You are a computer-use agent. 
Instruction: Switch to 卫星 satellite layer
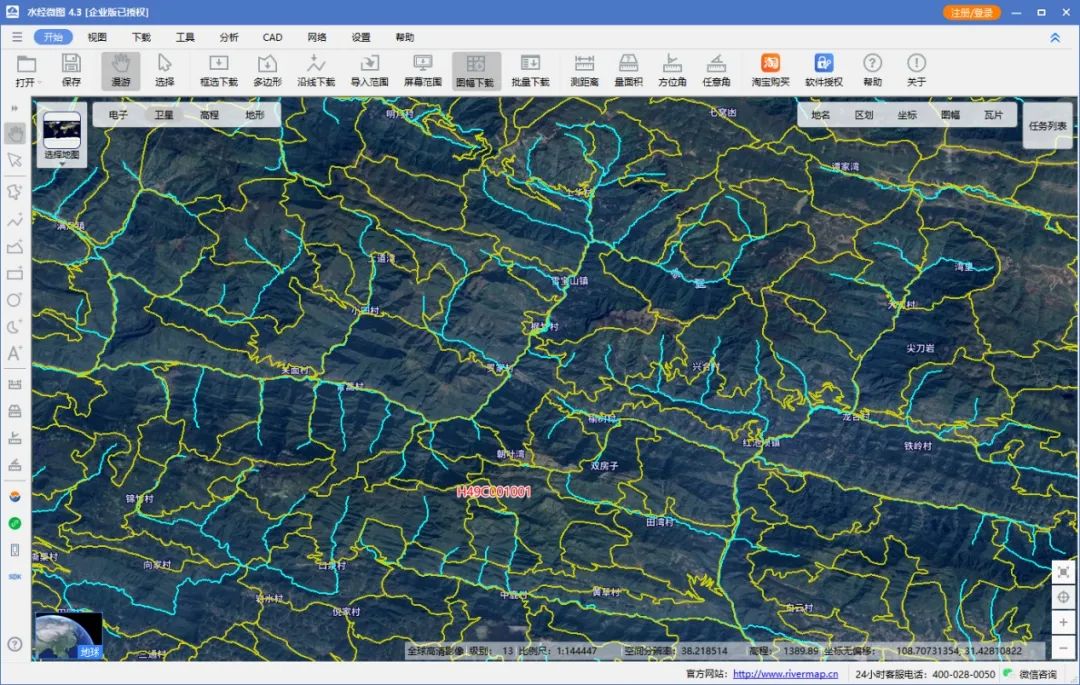(164, 115)
